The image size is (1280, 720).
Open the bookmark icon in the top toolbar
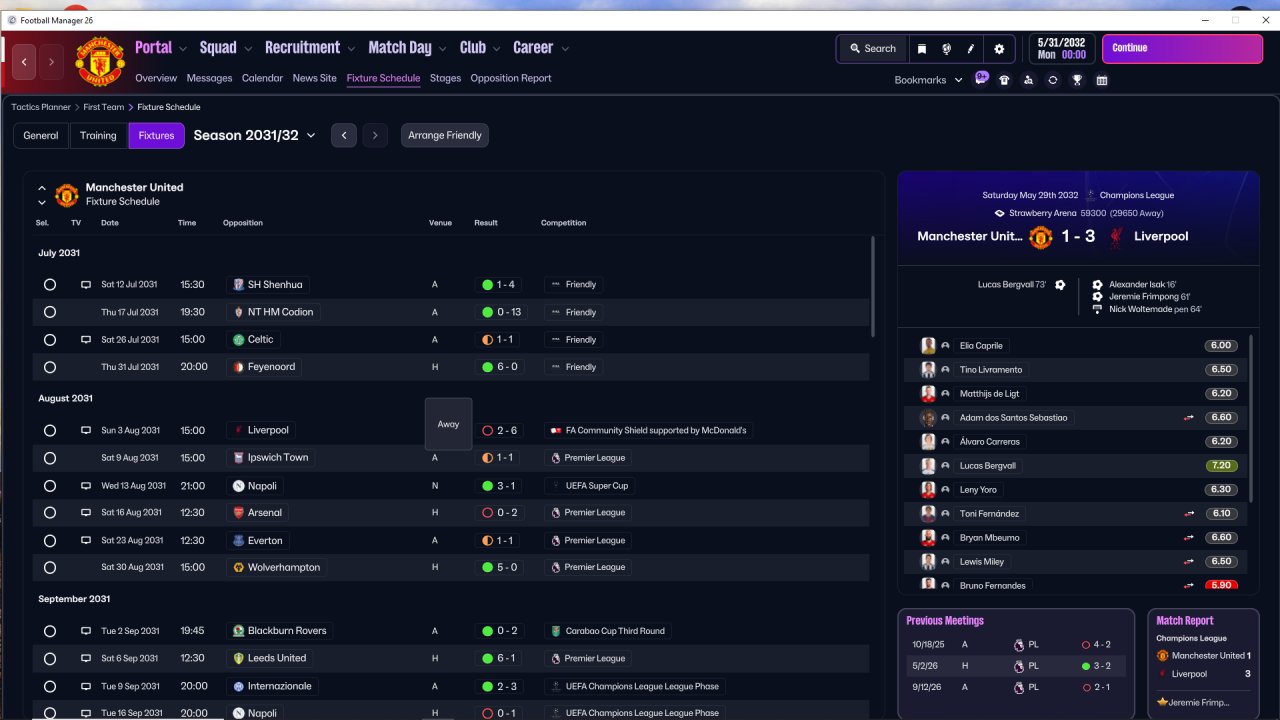click(x=922, y=48)
